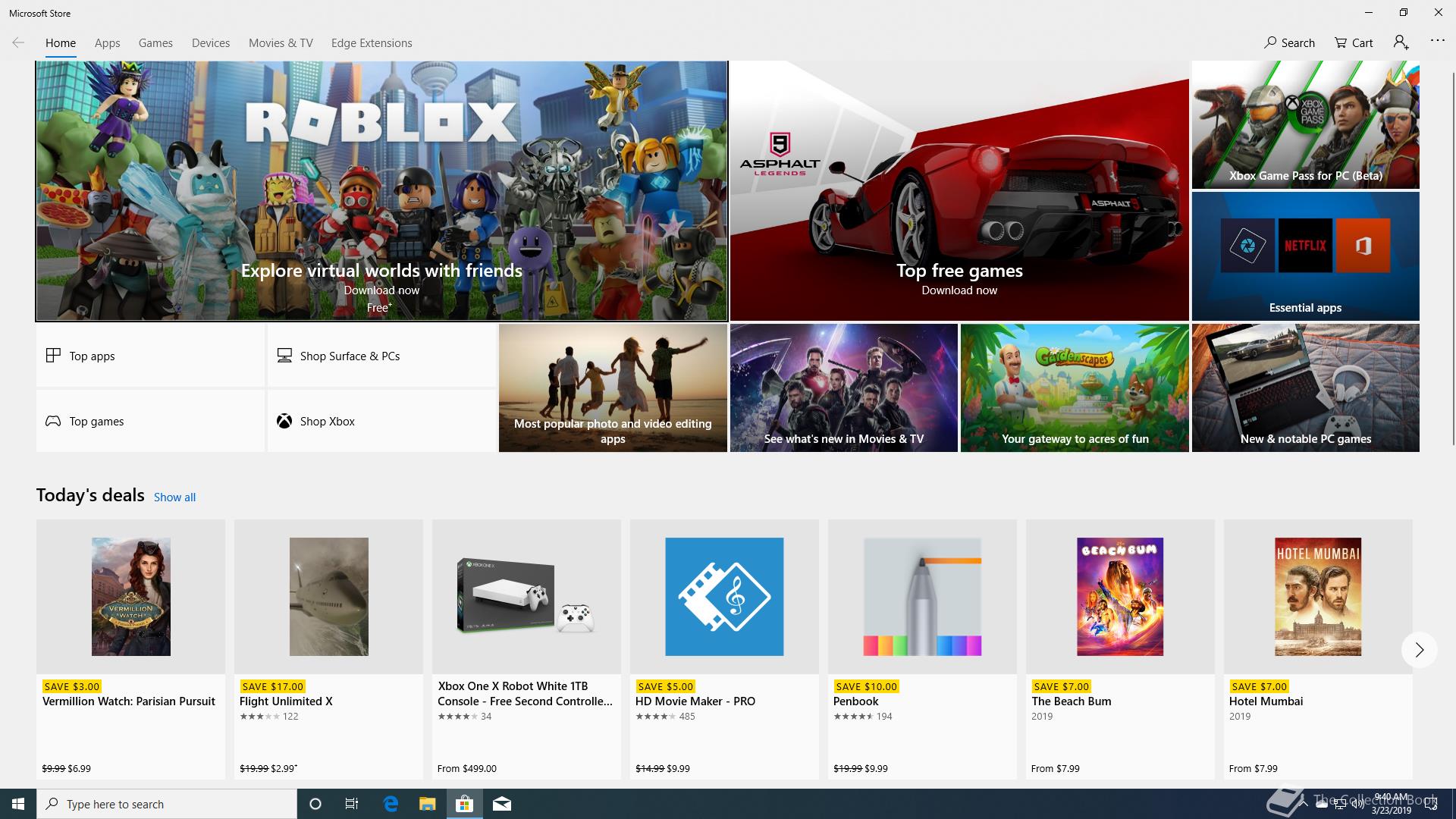Click the Top games button
Image resolution: width=1456 pixels, height=819 pixels.
pos(150,421)
